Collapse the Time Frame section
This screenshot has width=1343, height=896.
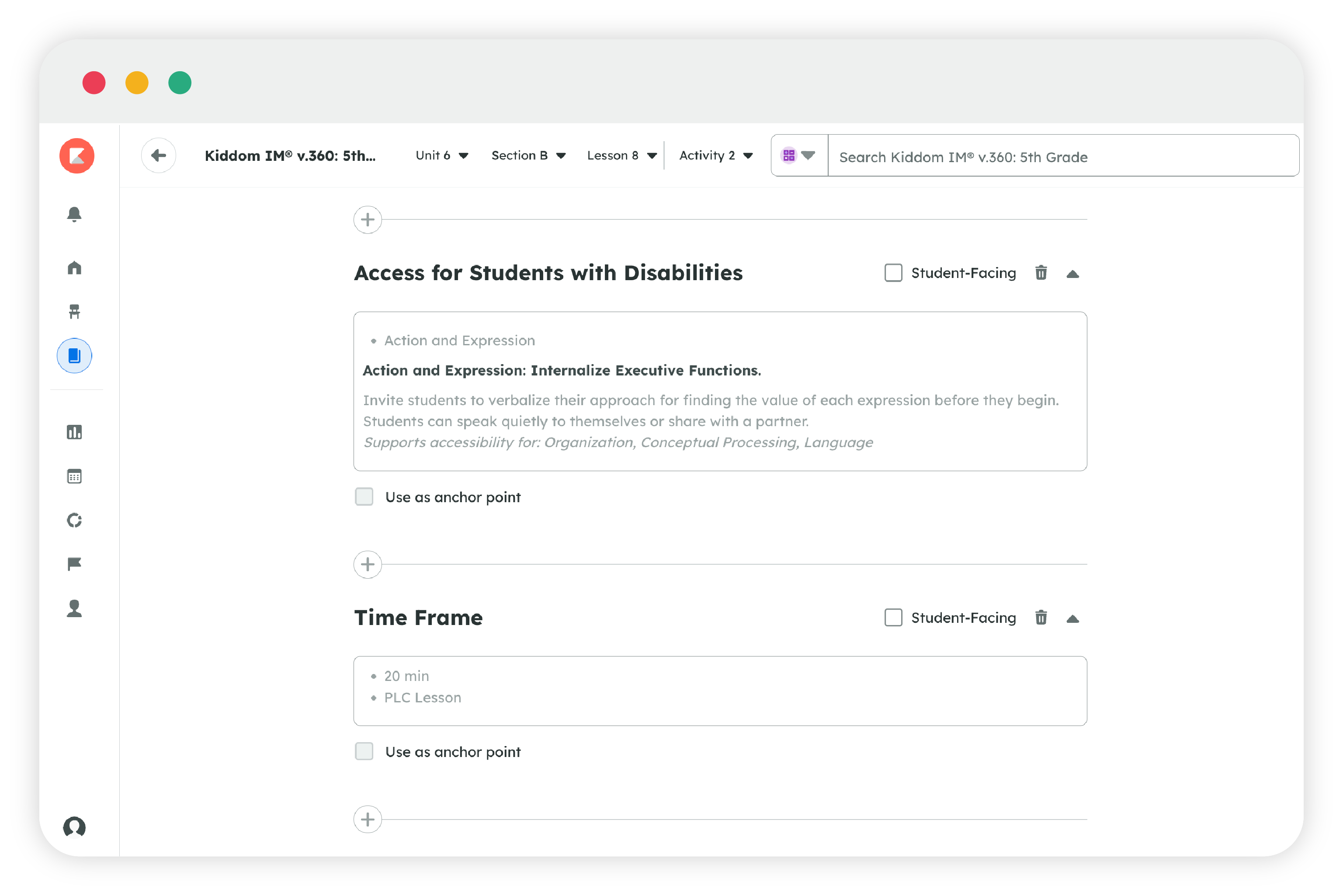coord(1073,619)
